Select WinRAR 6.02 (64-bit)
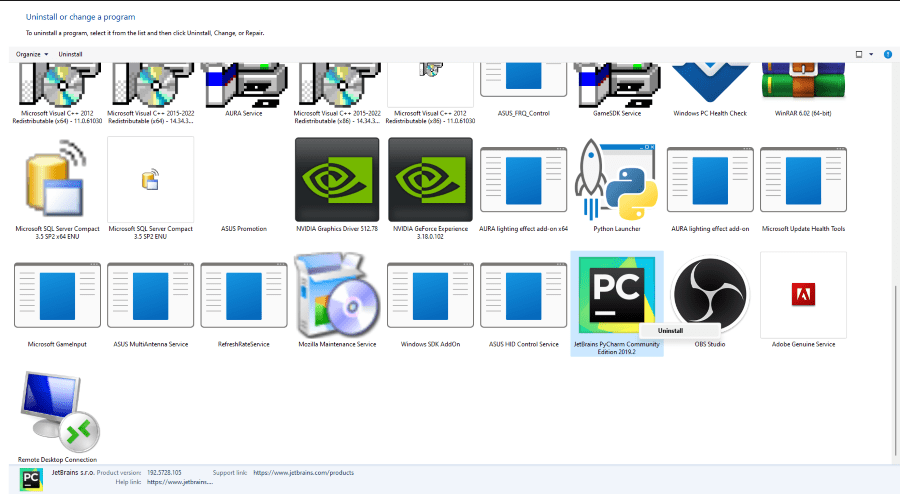900x494 pixels. point(803,91)
